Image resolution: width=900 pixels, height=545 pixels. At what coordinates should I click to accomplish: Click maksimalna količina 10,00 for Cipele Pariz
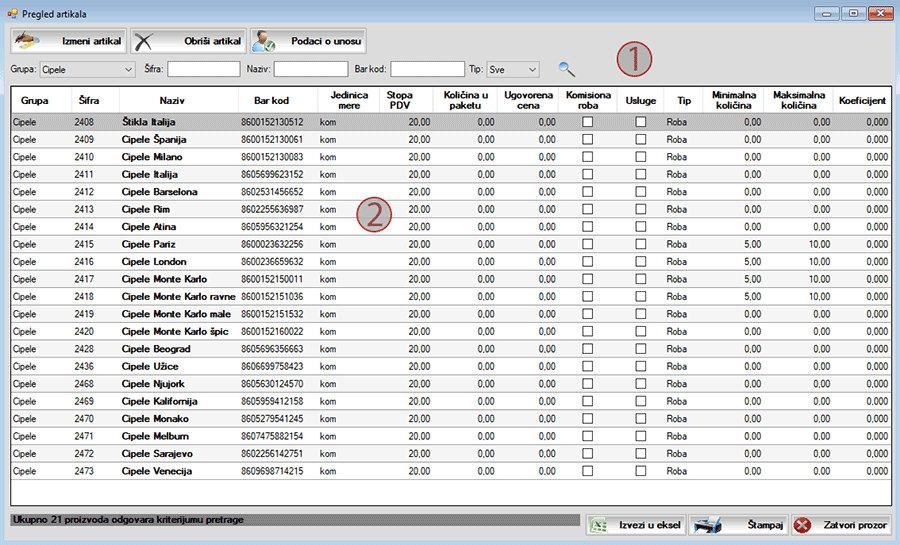click(819, 244)
